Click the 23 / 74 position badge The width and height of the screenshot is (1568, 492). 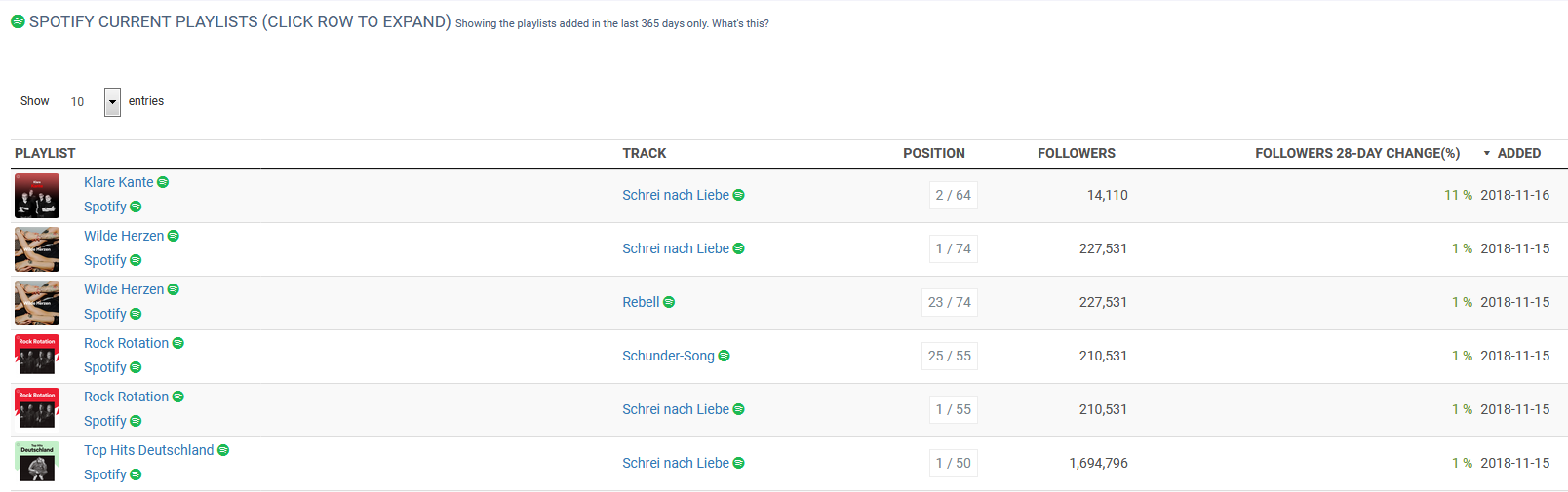click(950, 302)
